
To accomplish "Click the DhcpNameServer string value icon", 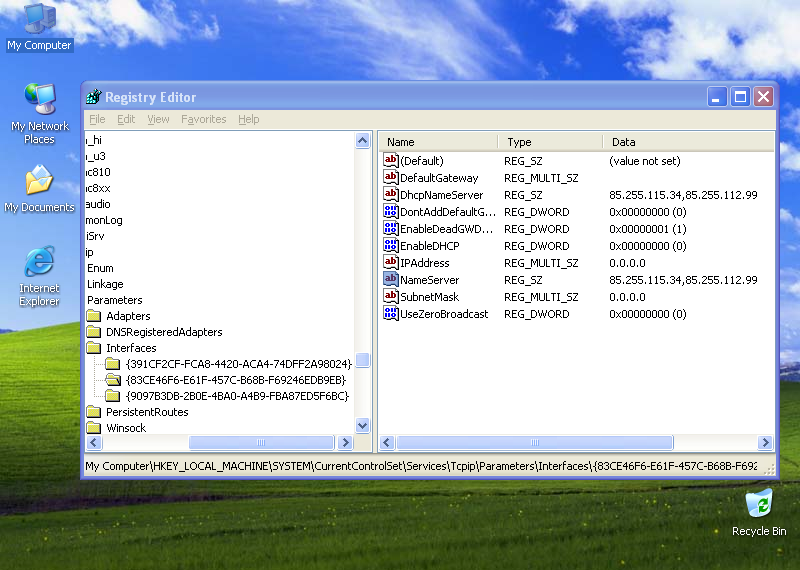I will (x=391, y=195).
